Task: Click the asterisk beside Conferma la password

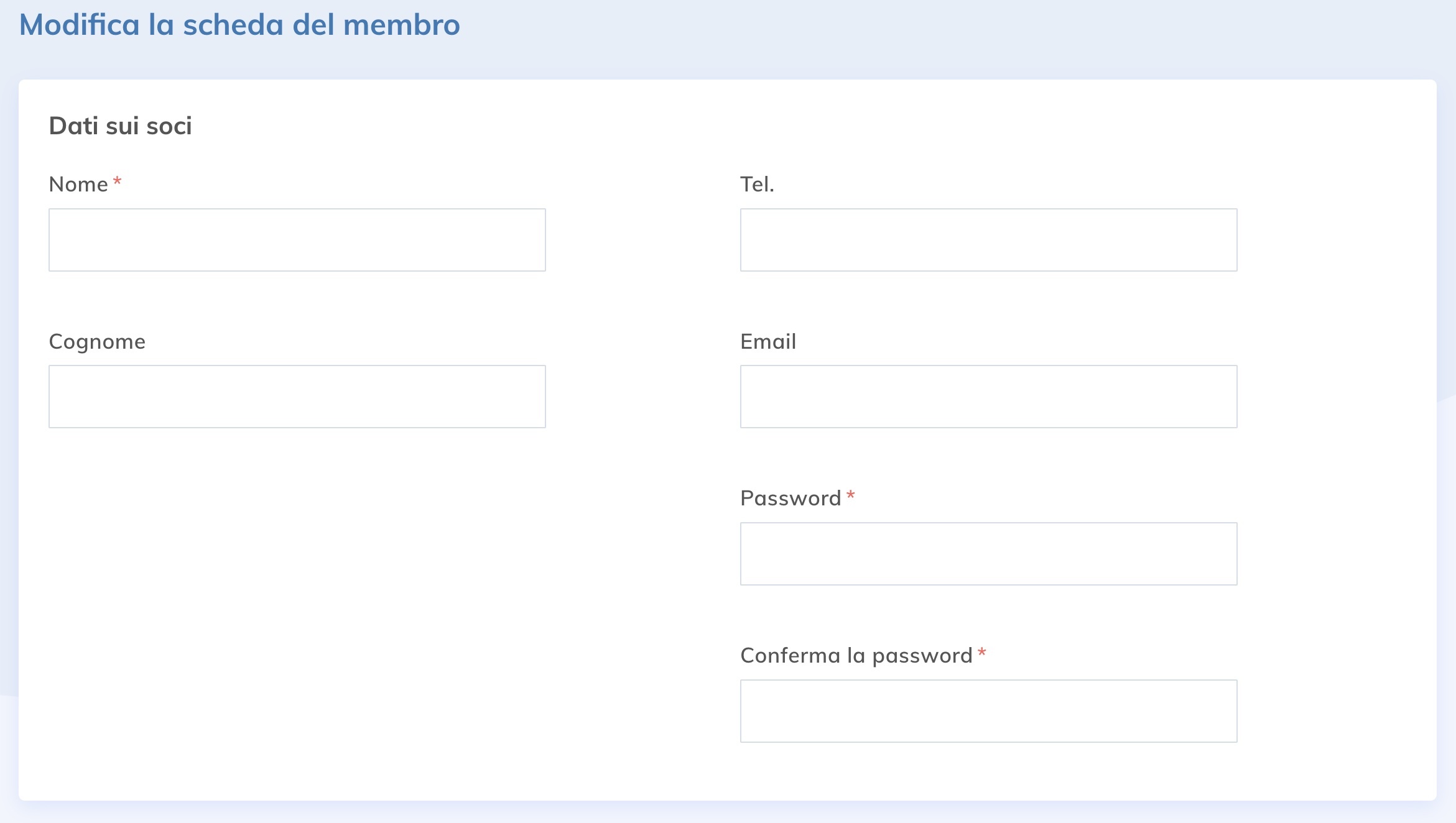Action: pos(981,652)
